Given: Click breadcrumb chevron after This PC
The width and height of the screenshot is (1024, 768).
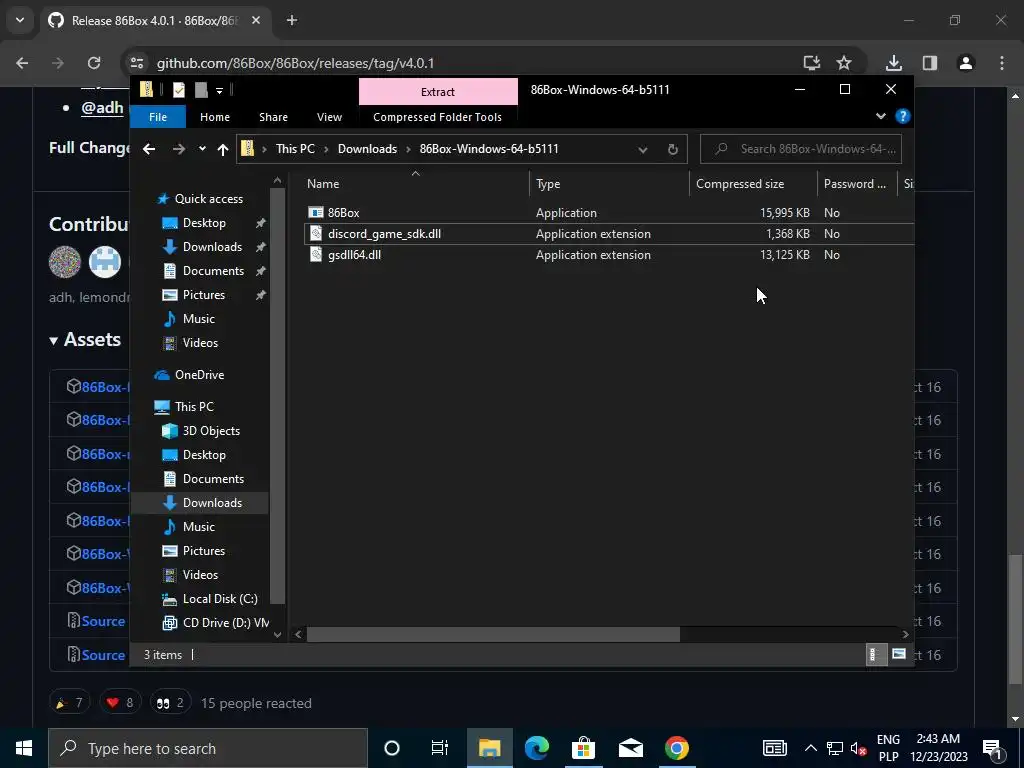Looking at the screenshot, I should click(327, 149).
